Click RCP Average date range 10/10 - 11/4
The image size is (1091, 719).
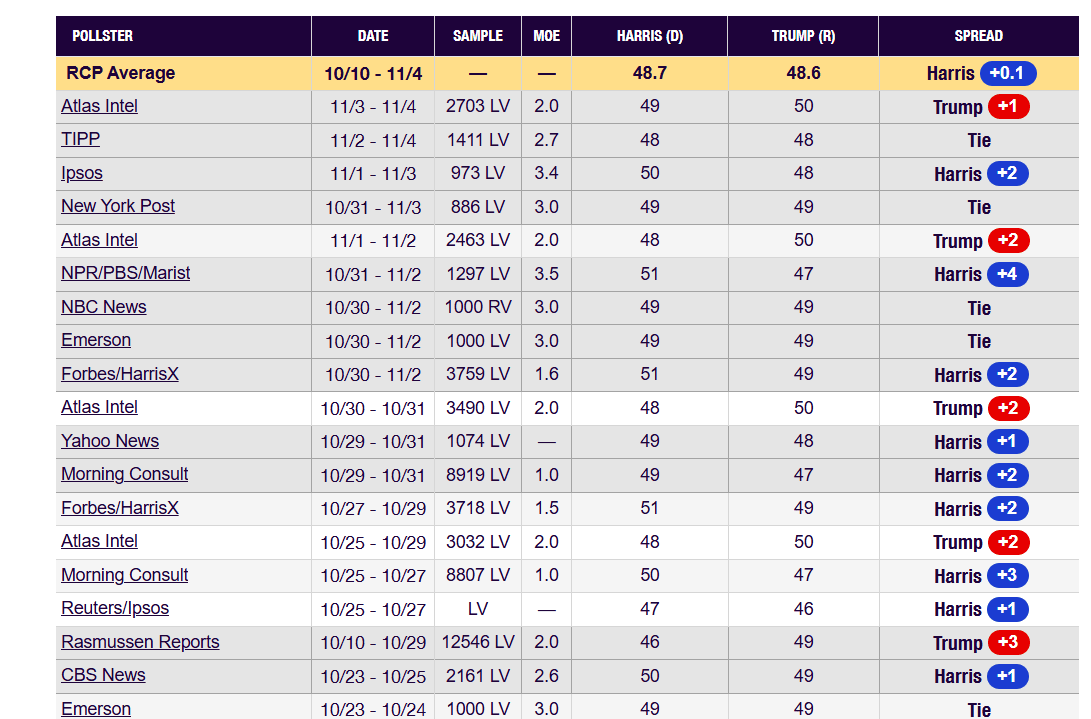[x=373, y=74]
